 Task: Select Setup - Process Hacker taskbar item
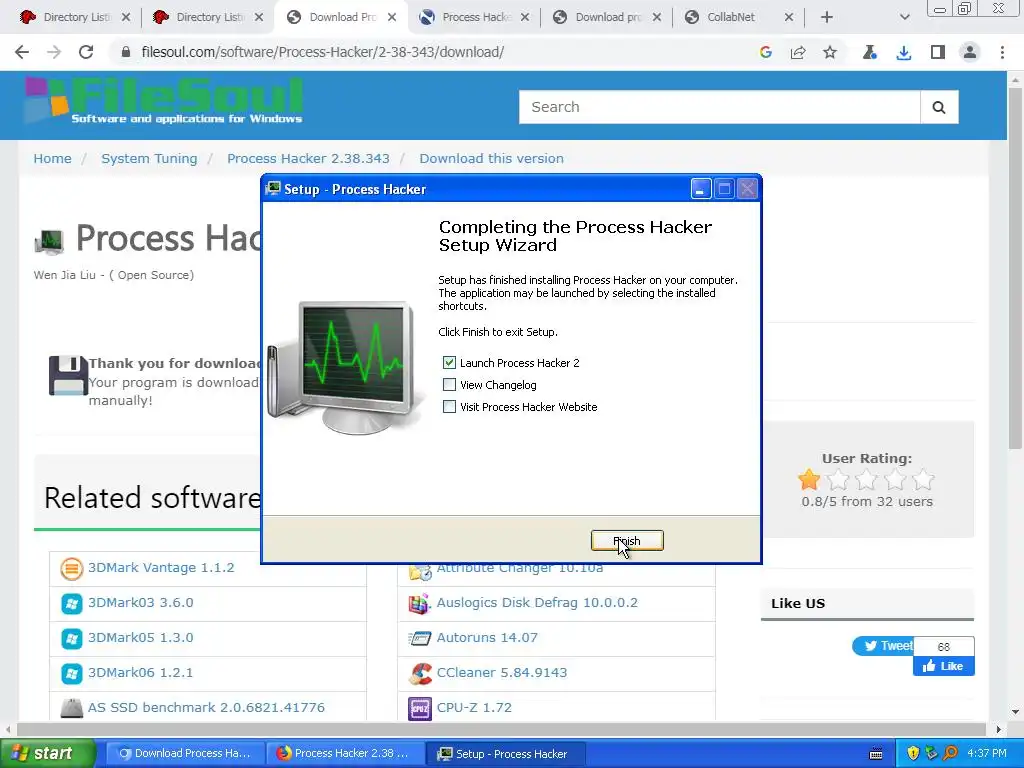(504, 754)
